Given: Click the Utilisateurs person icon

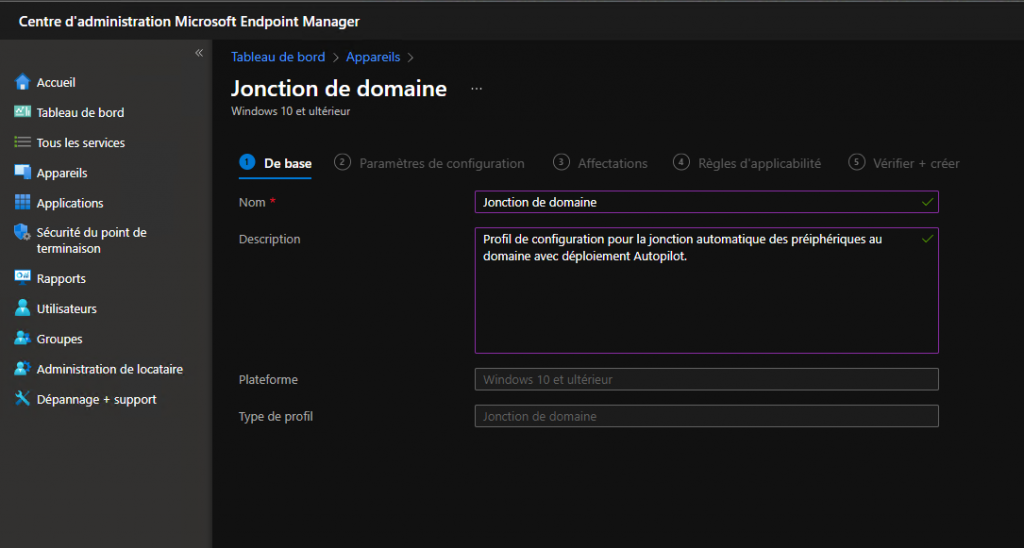Looking at the screenshot, I should [22, 308].
